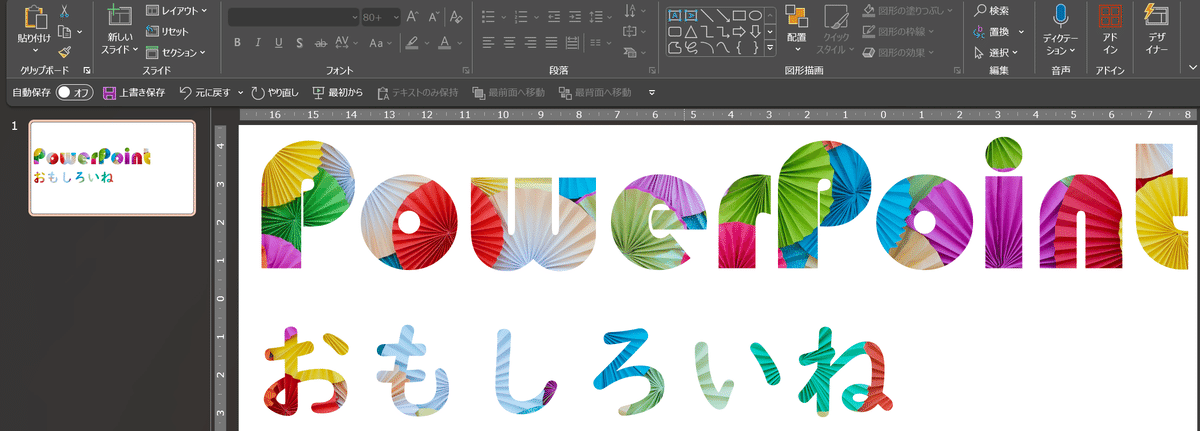
Task: Align text right in paragraph group
Action: click(530, 42)
